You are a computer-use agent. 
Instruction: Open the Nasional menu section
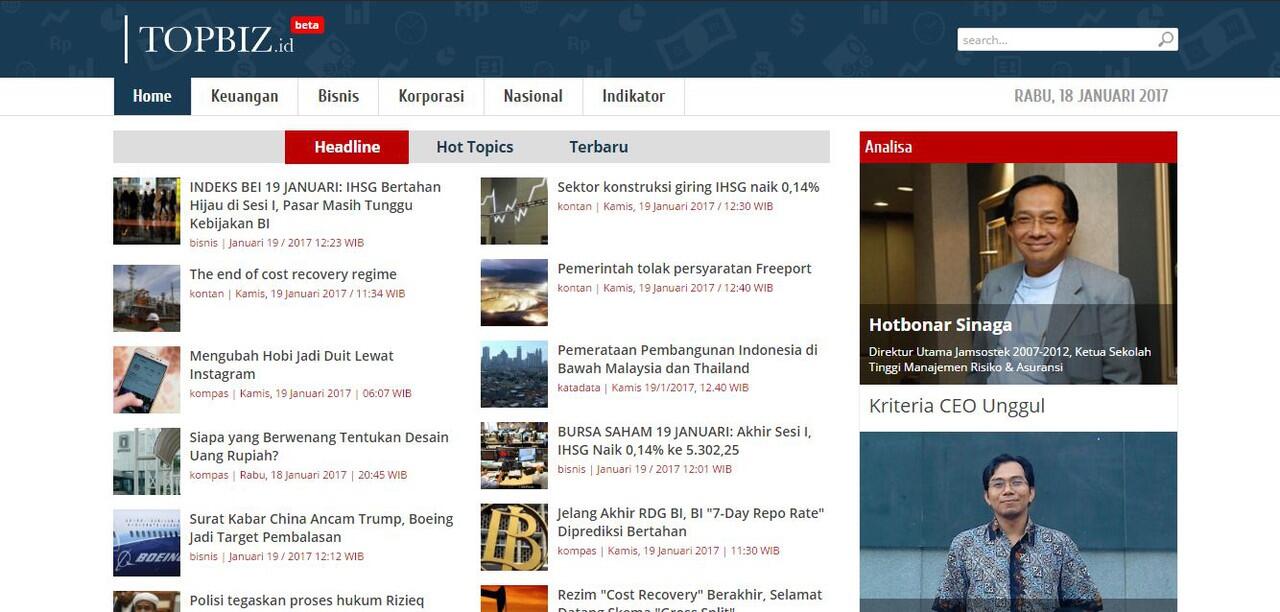click(533, 96)
